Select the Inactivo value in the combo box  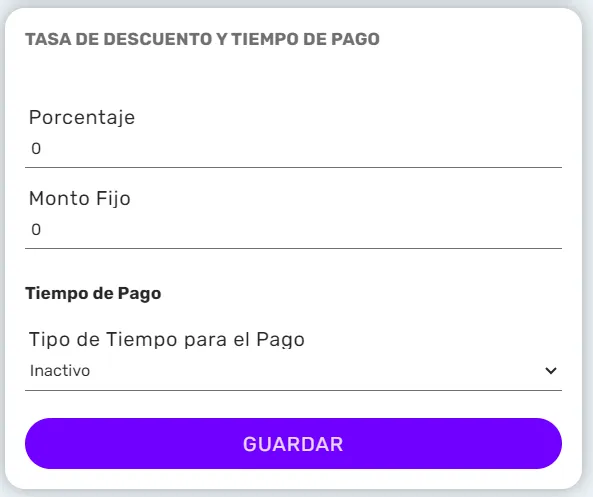pyautogui.click(x=60, y=371)
